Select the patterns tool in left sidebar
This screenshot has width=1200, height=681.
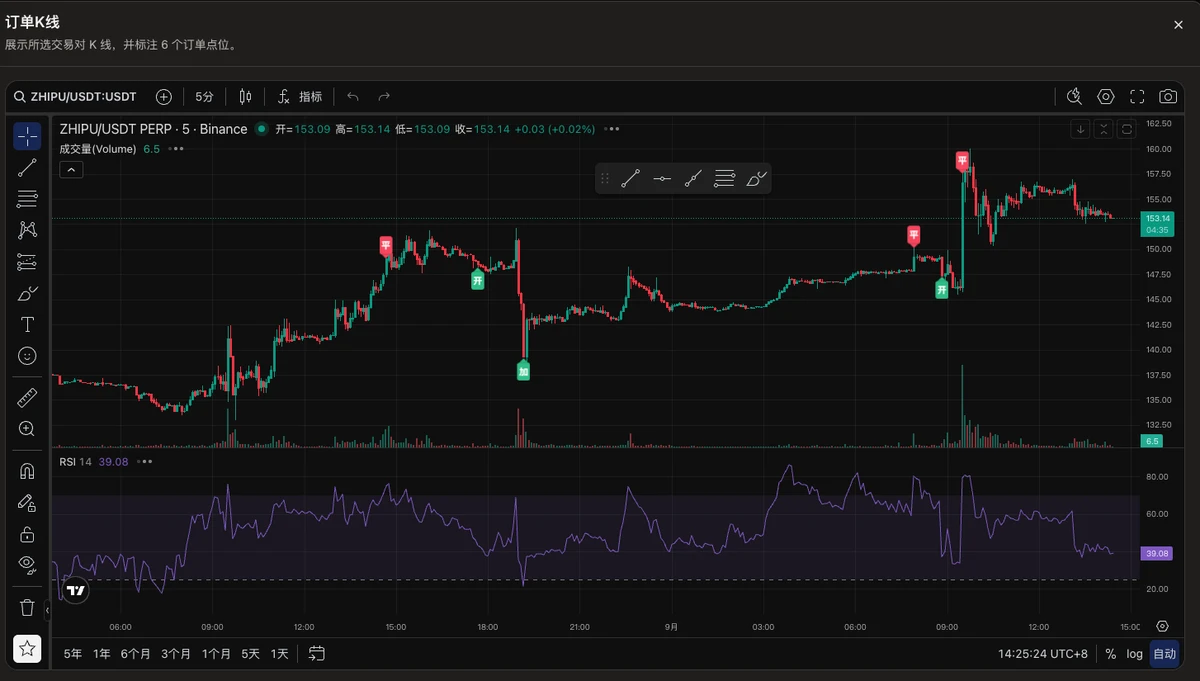point(27,230)
